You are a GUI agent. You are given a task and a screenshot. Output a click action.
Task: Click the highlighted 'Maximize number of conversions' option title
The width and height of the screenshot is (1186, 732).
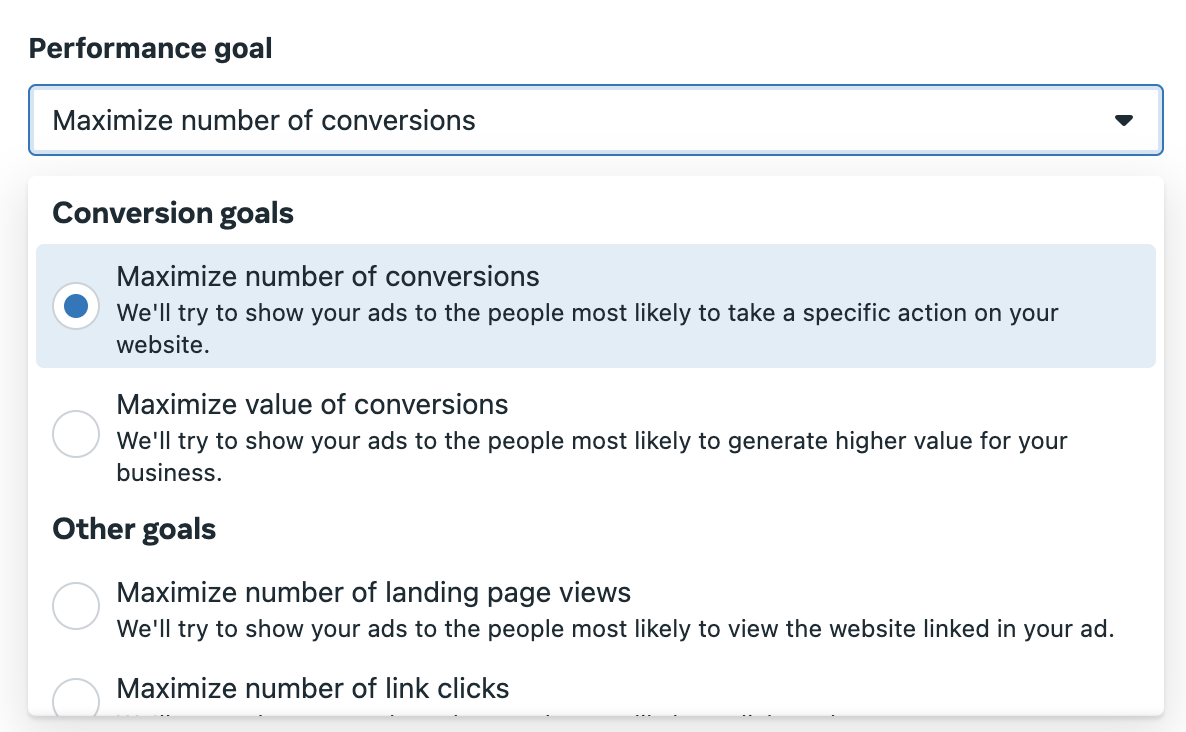point(328,277)
